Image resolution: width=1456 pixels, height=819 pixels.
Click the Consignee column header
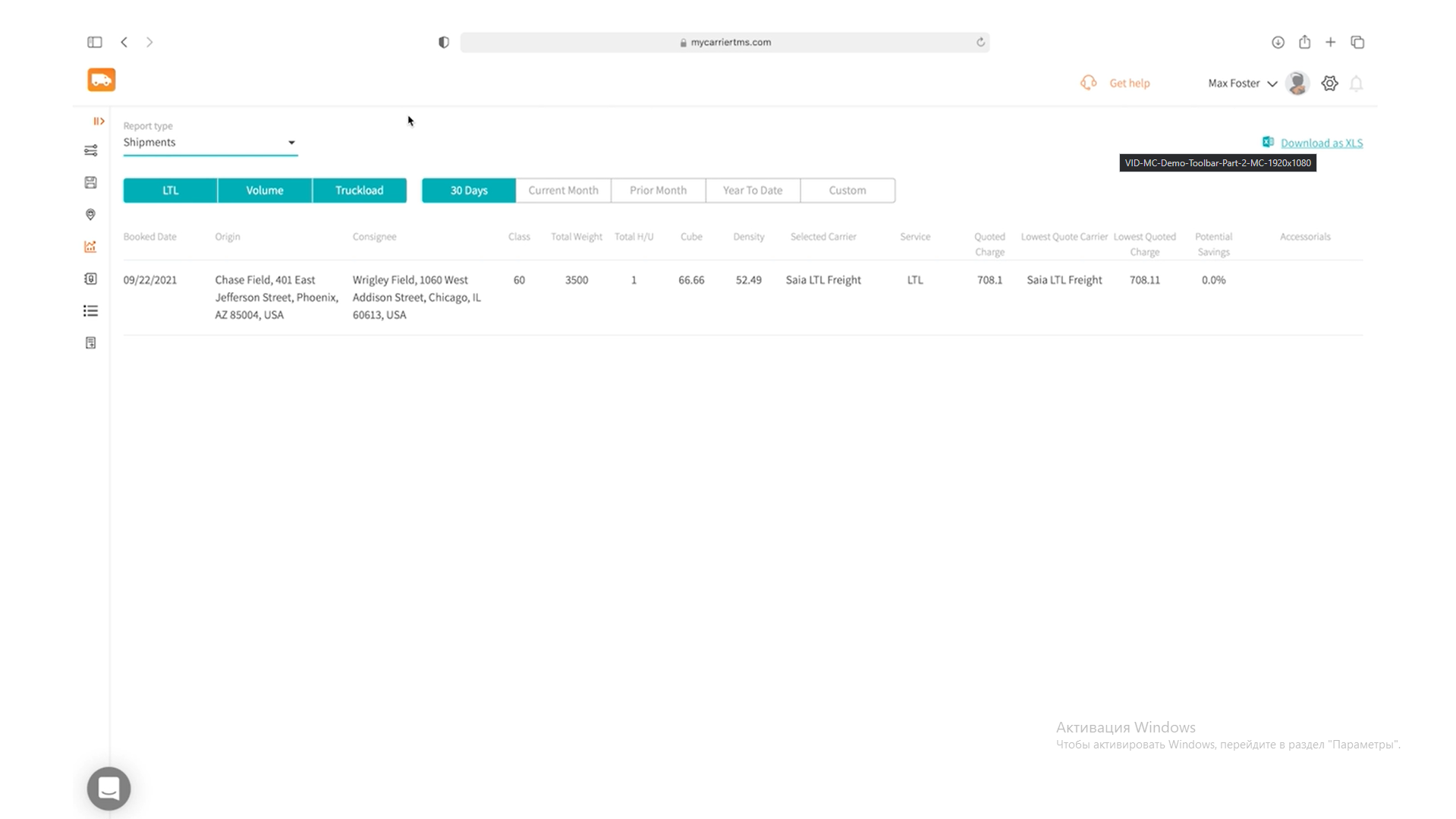pos(374,236)
